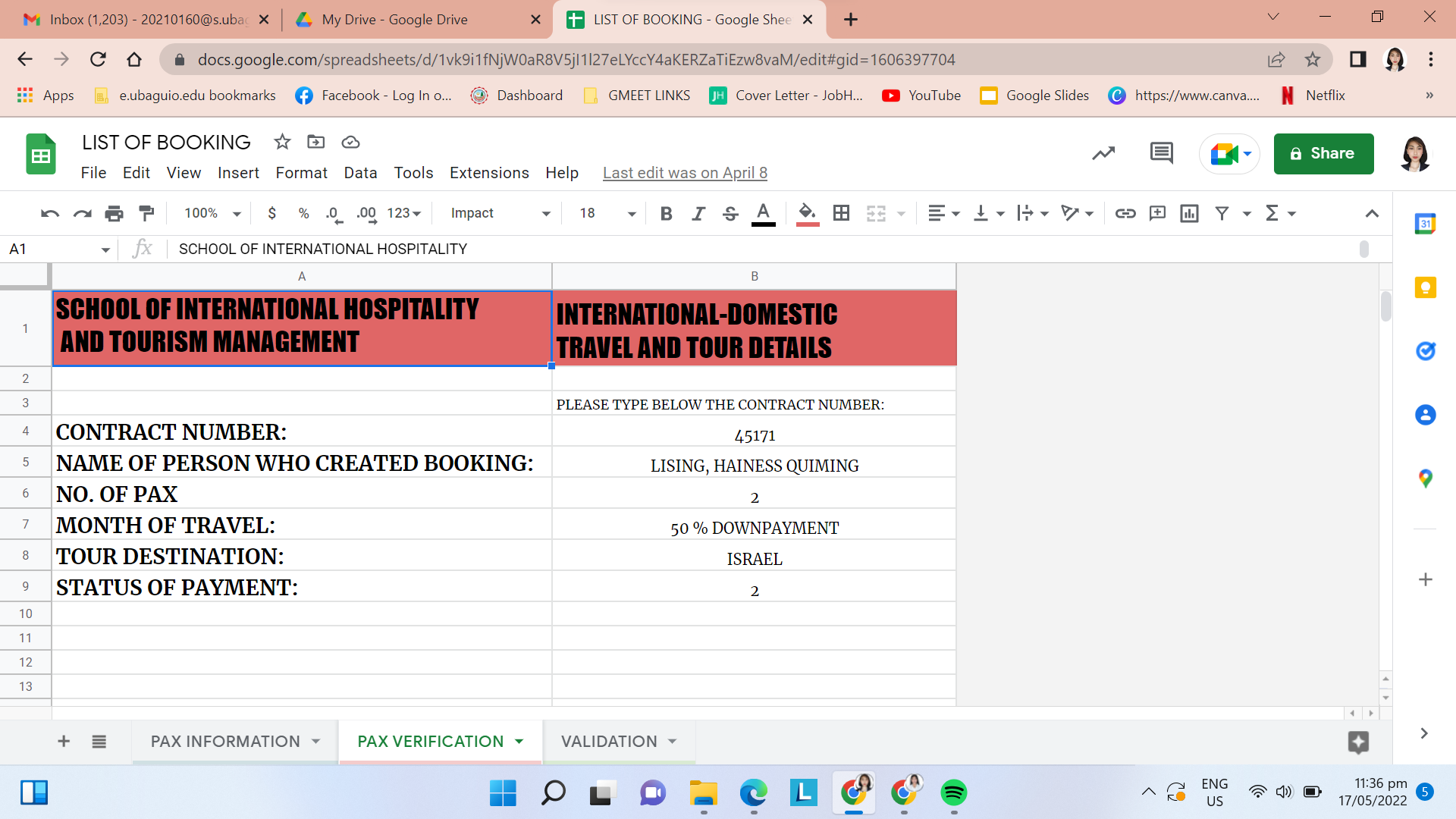Image resolution: width=1456 pixels, height=819 pixels.
Task: Open the Extensions menu
Action: pyautogui.click(x=489, y=173)
